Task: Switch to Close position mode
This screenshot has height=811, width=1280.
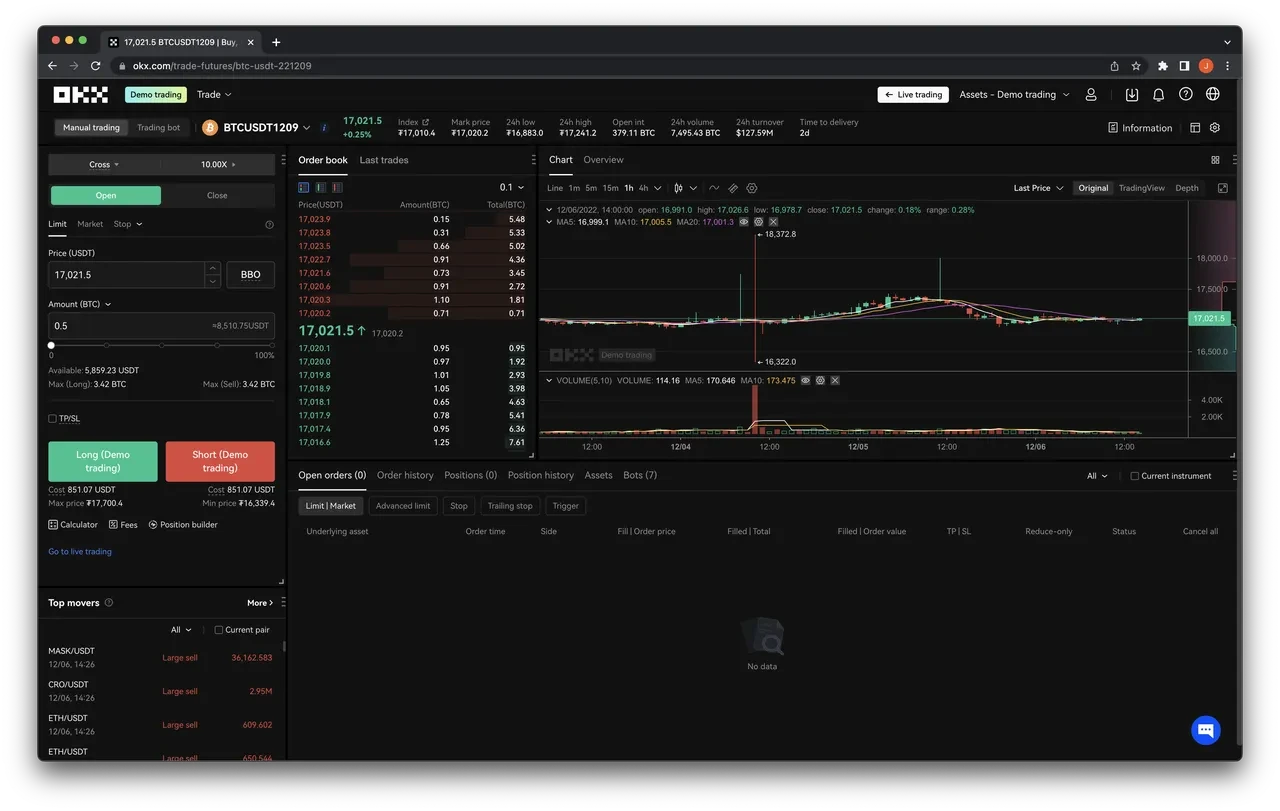Action: 217,196
